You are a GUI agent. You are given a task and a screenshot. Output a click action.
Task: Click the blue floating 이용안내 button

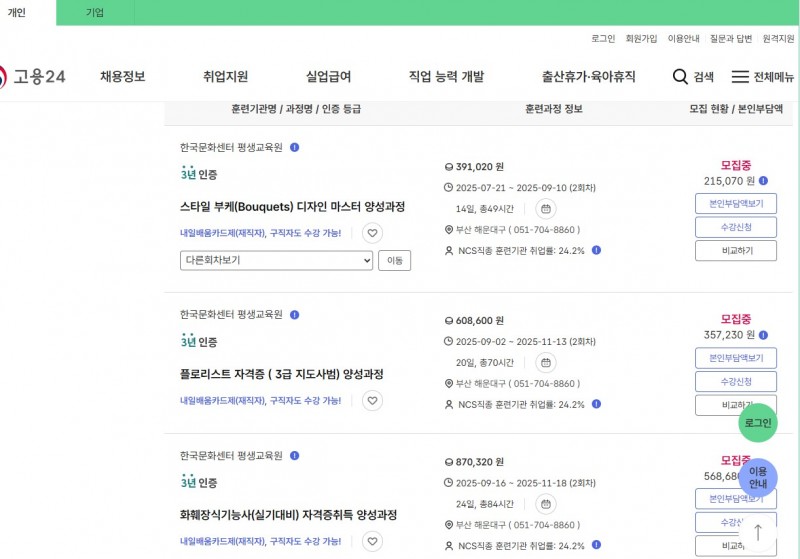point(758,477)
